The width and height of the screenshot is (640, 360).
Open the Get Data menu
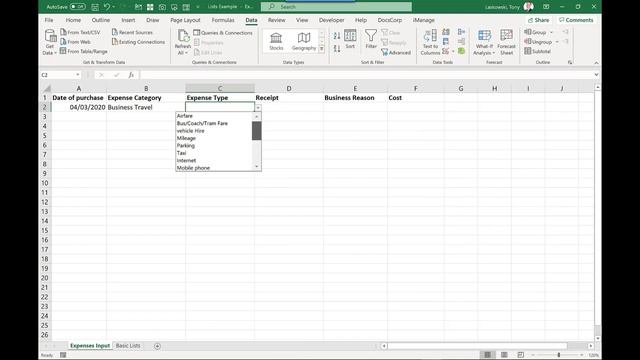(50, 42)
